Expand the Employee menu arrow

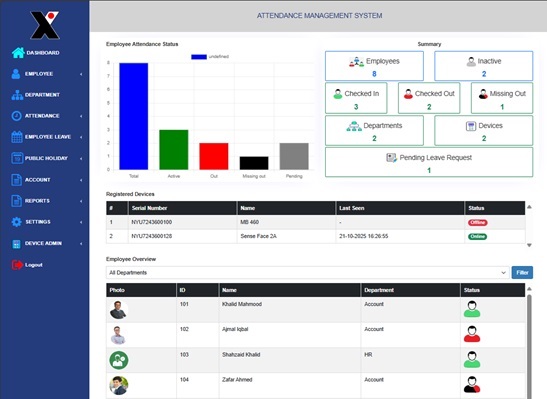(81, 74)
